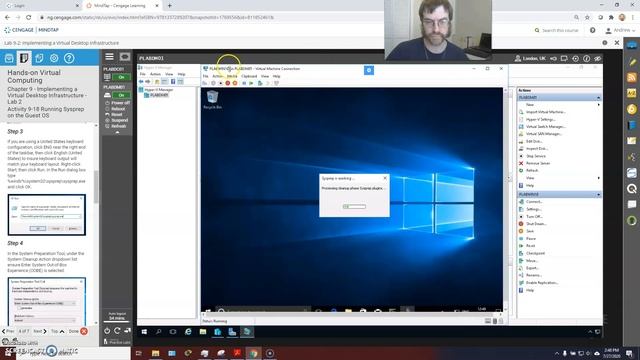This screenshot has height=360, width=640.
Task: Click Reboot in lab device panel
Action: (118, 109)
